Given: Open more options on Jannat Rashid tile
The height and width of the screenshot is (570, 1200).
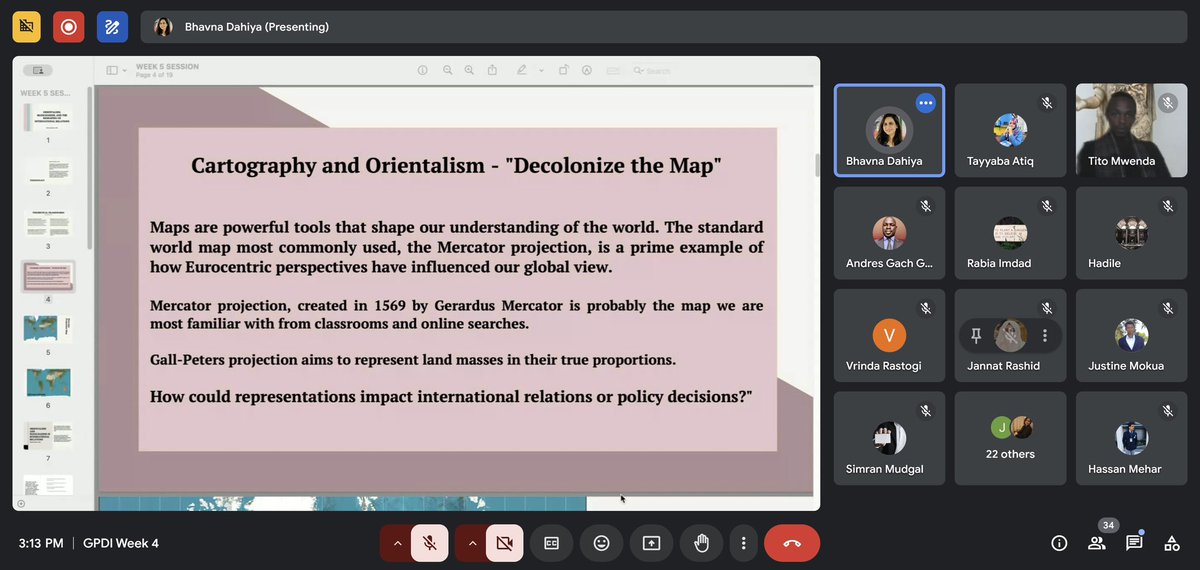Looking at the screenshot, I should [1045, 335].
